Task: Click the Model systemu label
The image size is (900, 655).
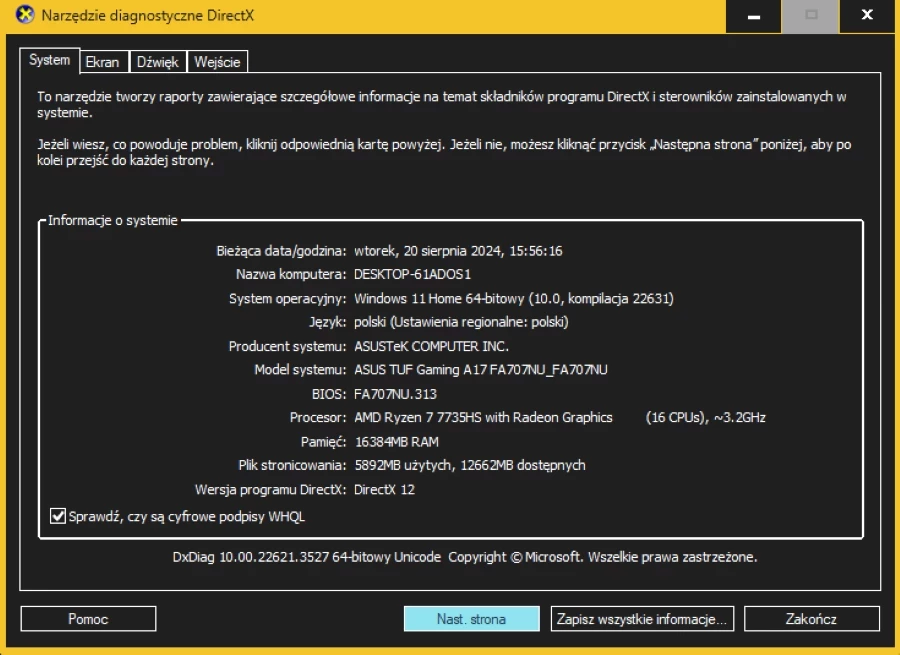Action: (x=300, y=370)
